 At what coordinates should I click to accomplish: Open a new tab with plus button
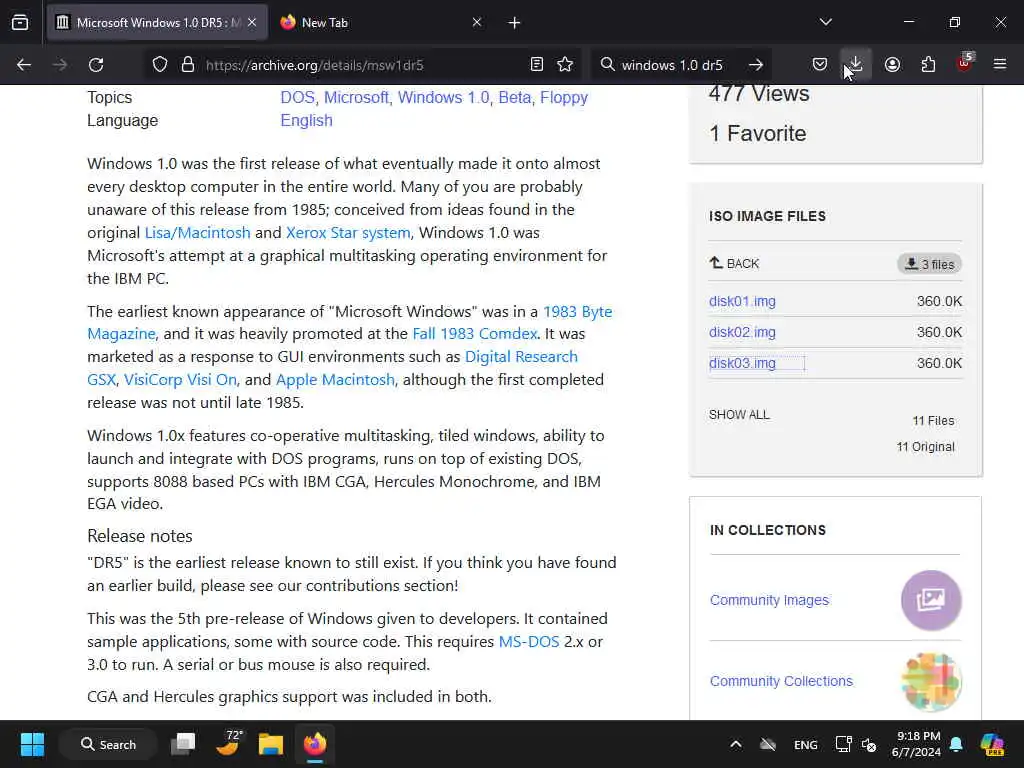click(514, 23)
